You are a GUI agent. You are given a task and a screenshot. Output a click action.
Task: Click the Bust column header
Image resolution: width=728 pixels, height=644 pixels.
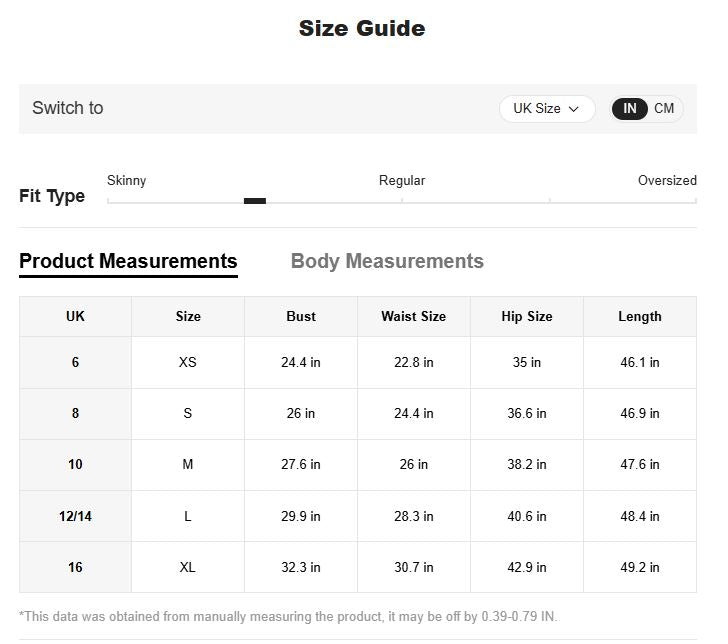[301, 317]
